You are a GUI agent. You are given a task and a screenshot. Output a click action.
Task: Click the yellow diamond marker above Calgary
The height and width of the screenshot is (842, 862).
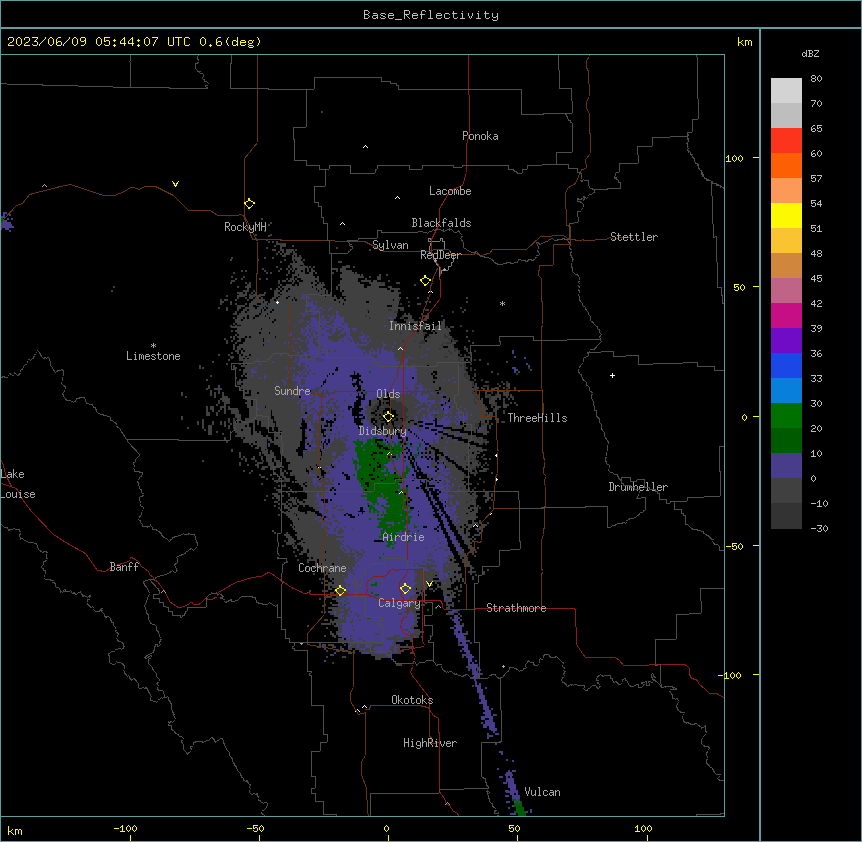pyautogui.click(x=405, y=589)
